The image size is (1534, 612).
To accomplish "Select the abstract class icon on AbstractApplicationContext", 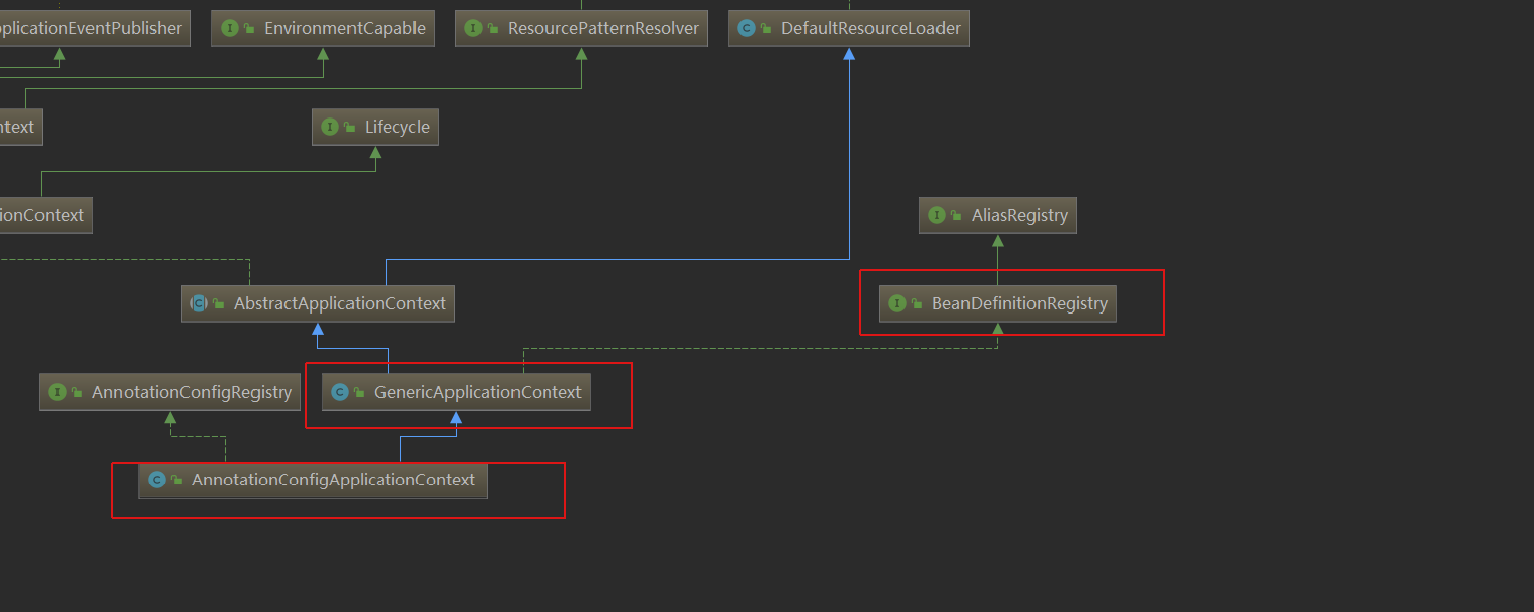I will [x=200, y=303].
